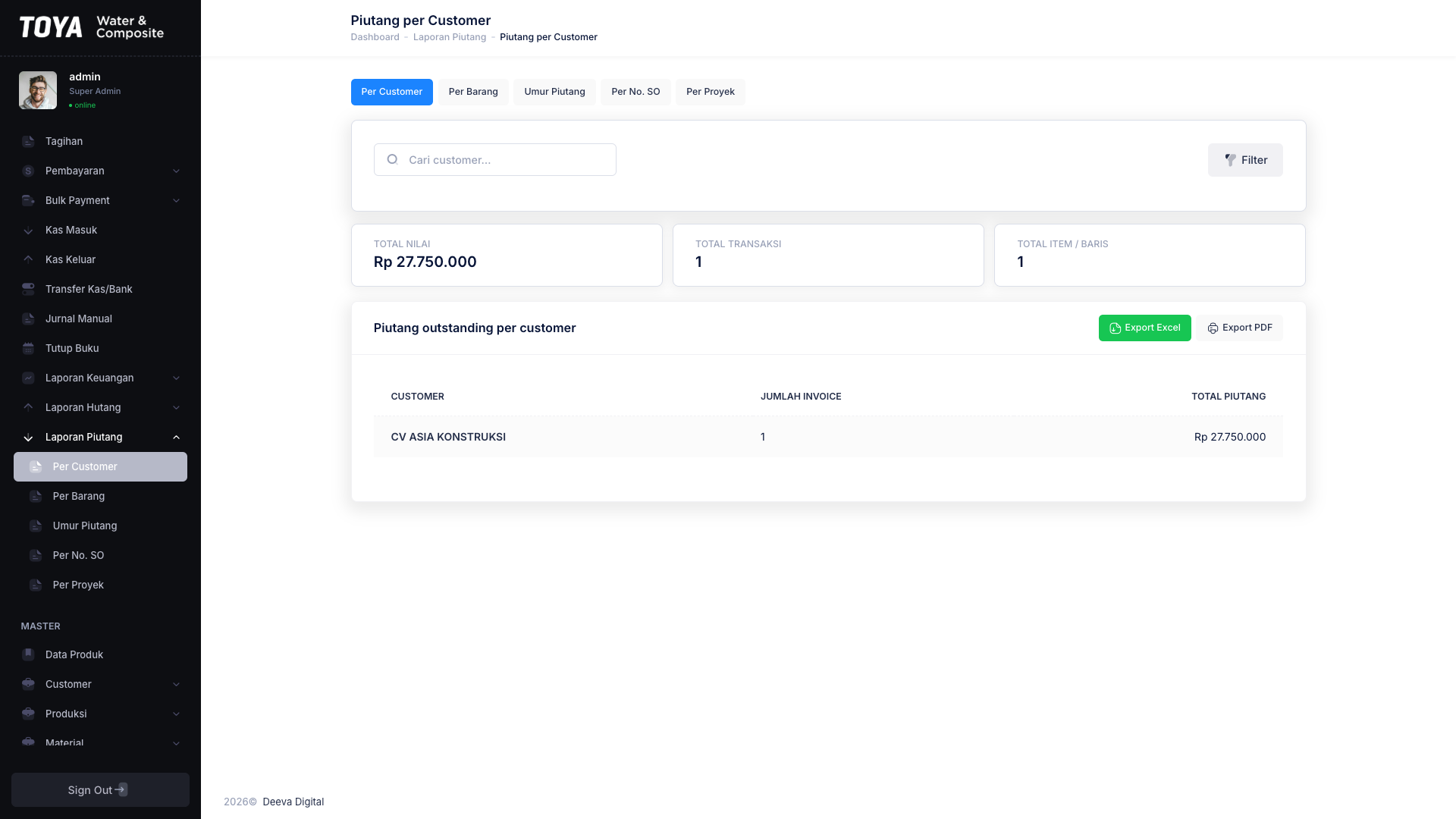Click Rp 27.750.000 in the table row
This screenshot has height=819, width=1456.
tap(1229, 437)
